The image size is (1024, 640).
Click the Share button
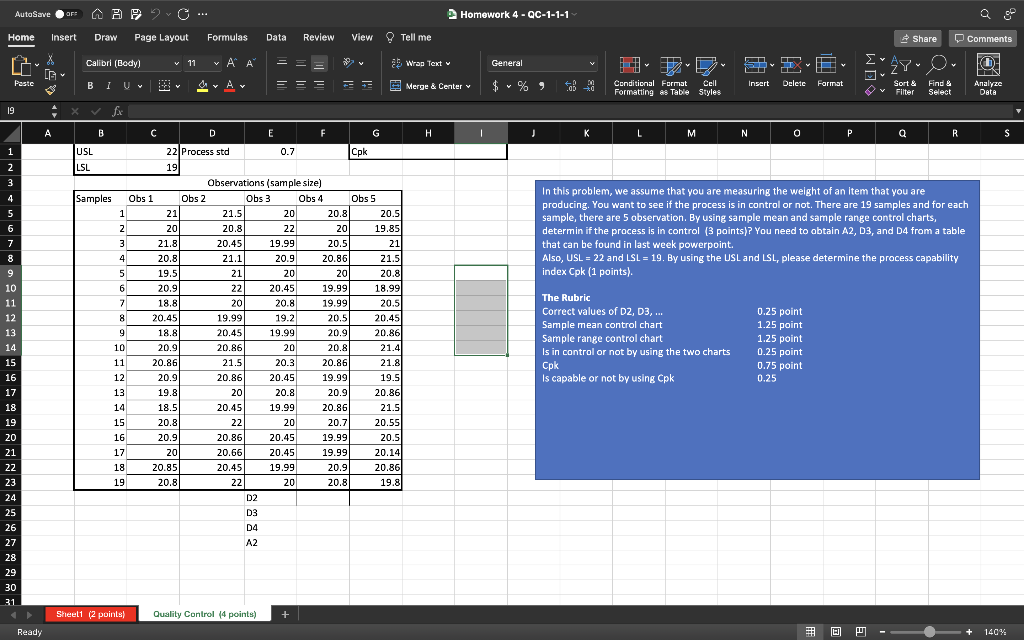coord(917,38)
